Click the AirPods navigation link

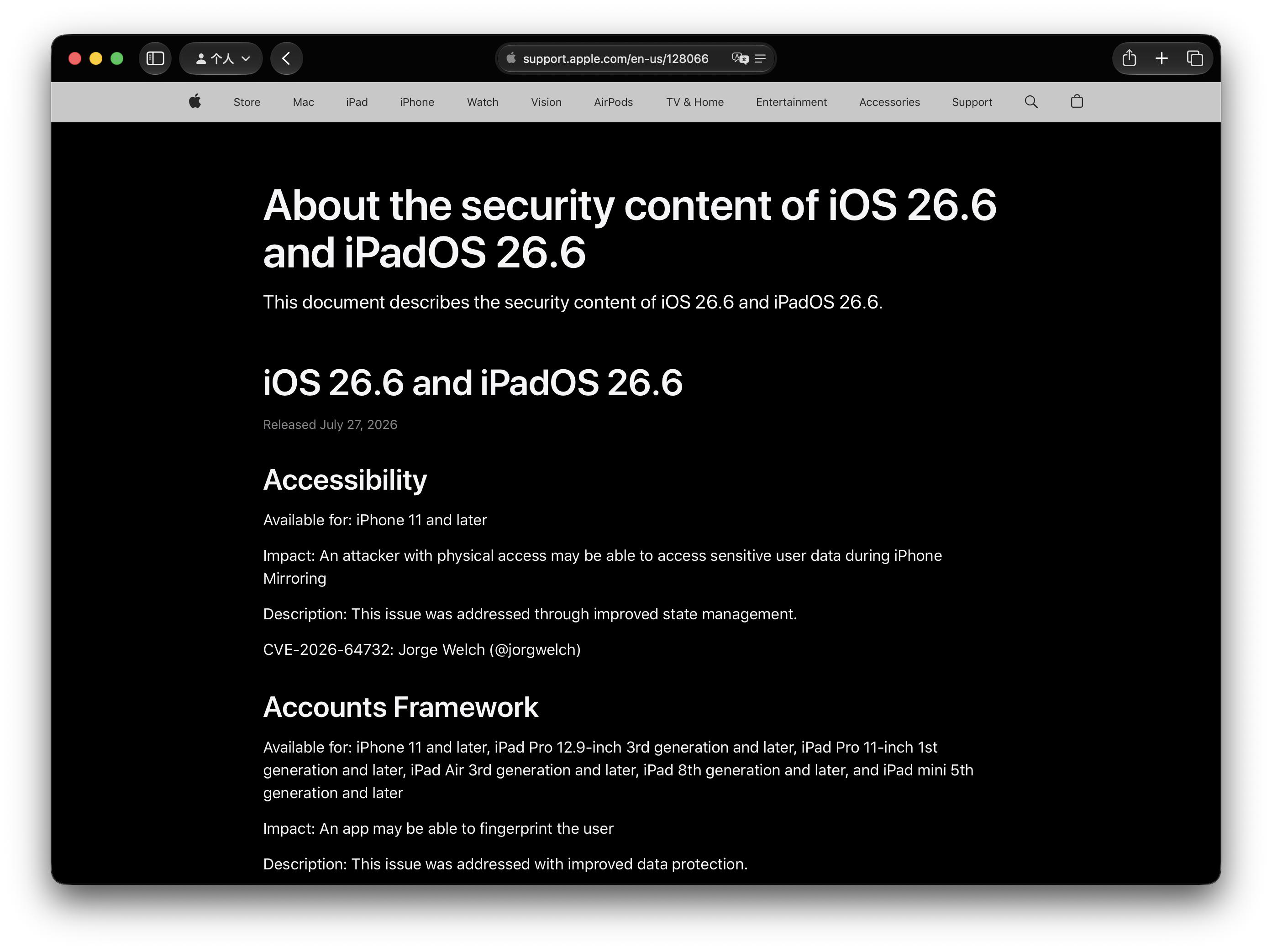[x=613, y=102]
